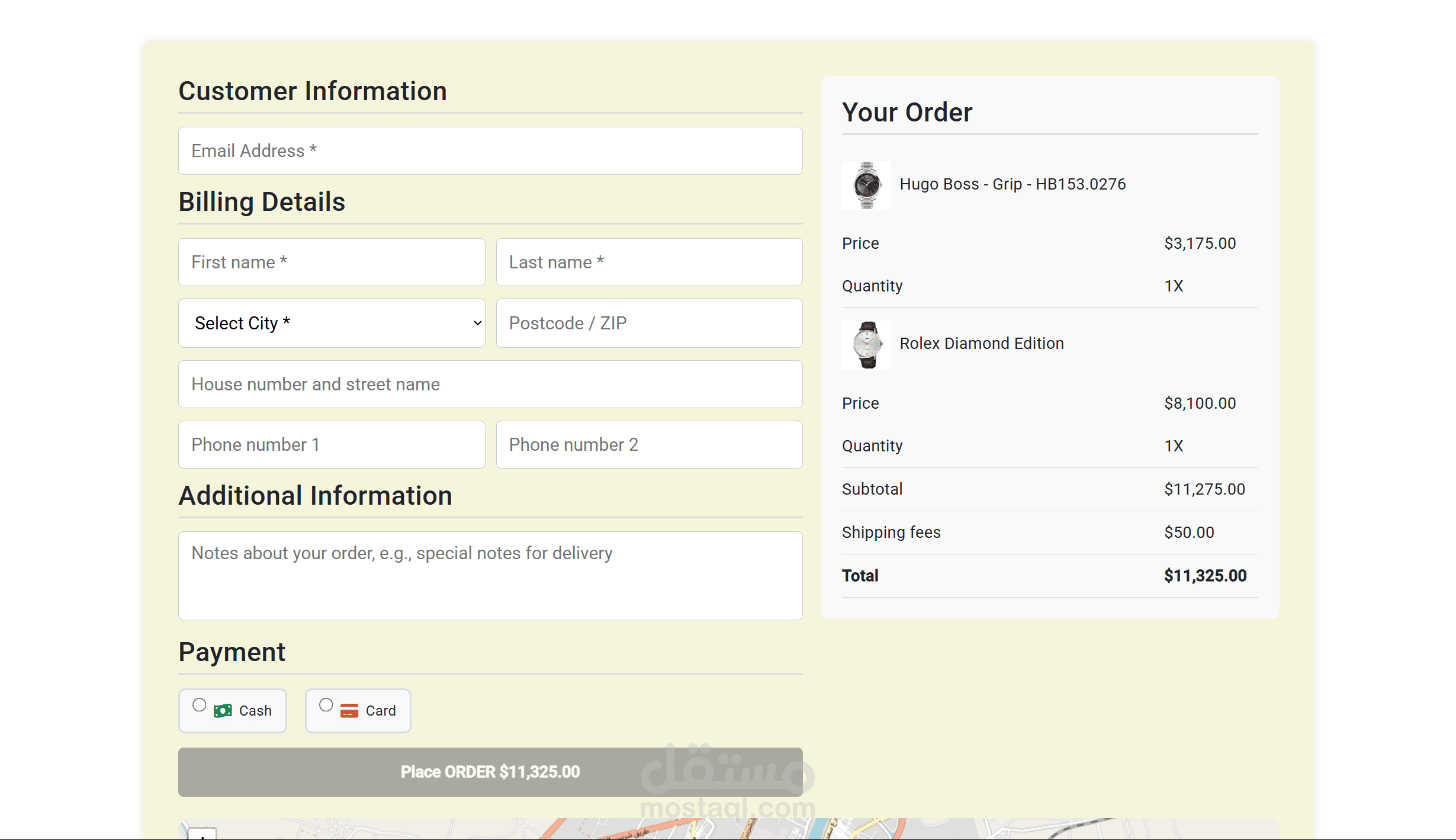Click the Card payment label

point(381,711)
